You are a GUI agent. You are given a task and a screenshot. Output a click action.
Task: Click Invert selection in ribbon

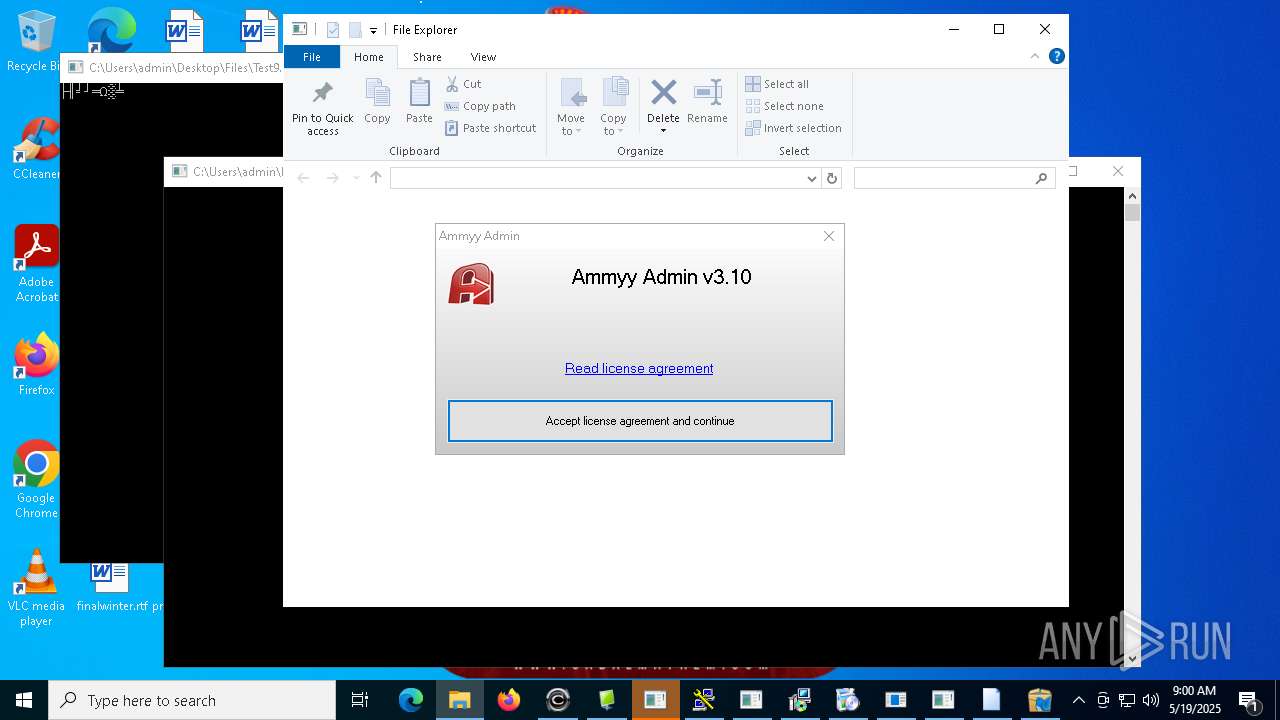point(794,128)
